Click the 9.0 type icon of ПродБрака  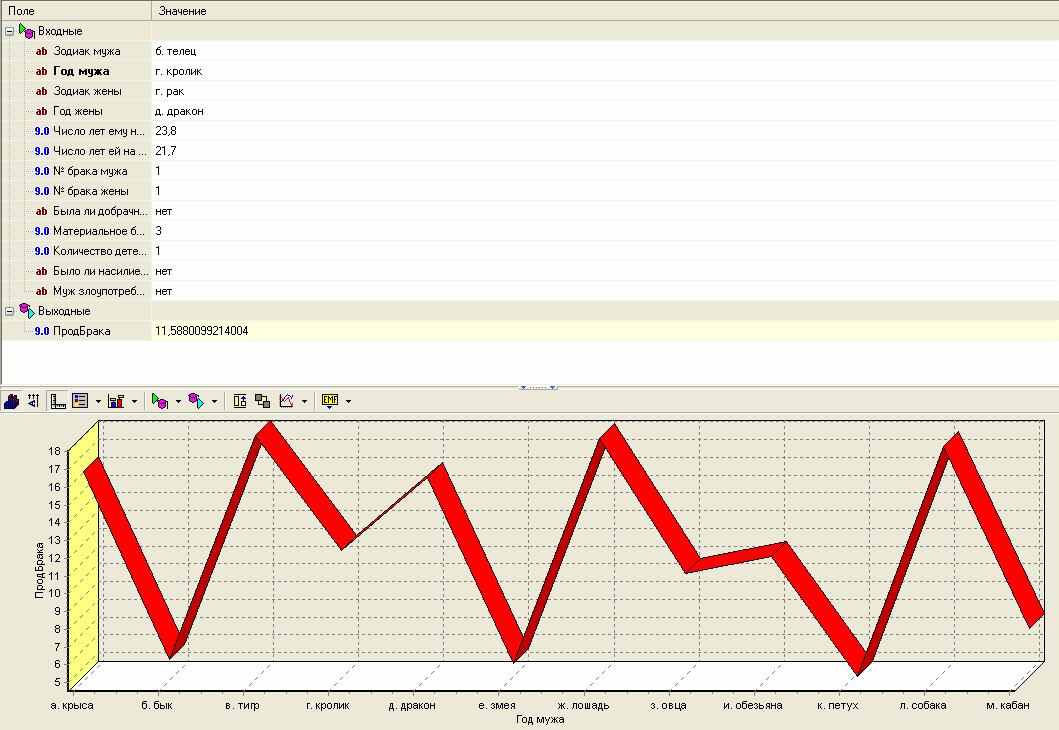coord(42,332)
